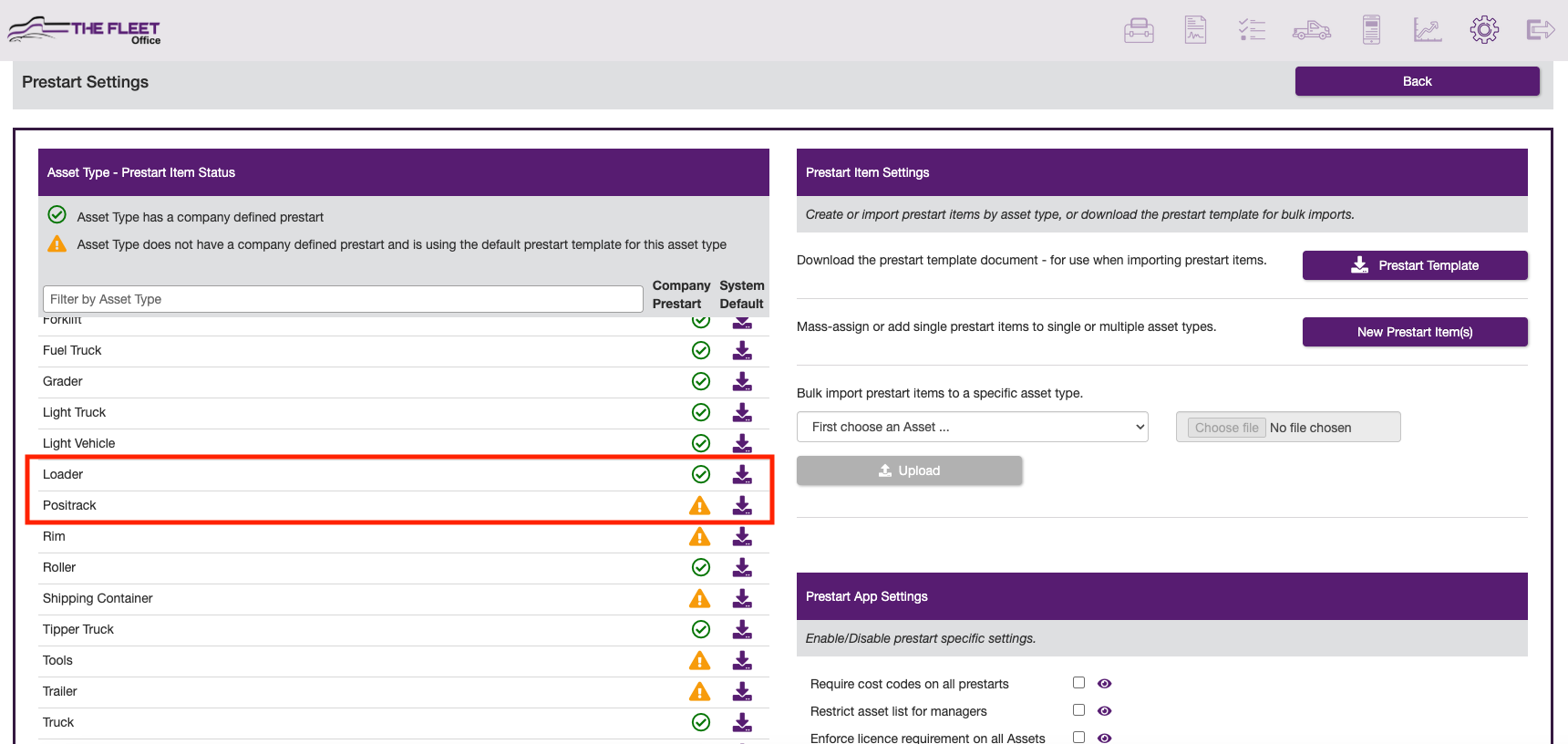The width and height of the screenshot is (1568, 744).
Task: Click the Prestart Template download button
Action: click(1414, 265)
